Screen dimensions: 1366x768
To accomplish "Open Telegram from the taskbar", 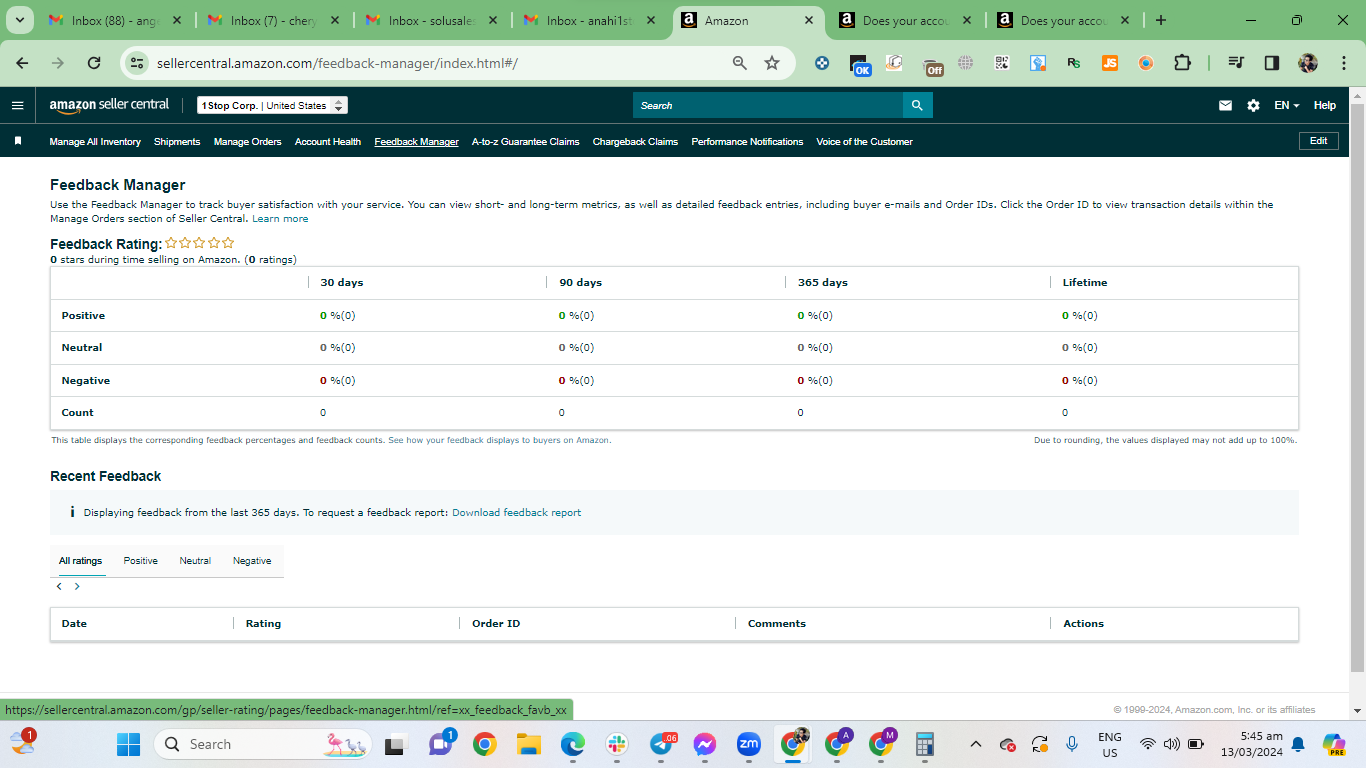I will pos(662,744).
